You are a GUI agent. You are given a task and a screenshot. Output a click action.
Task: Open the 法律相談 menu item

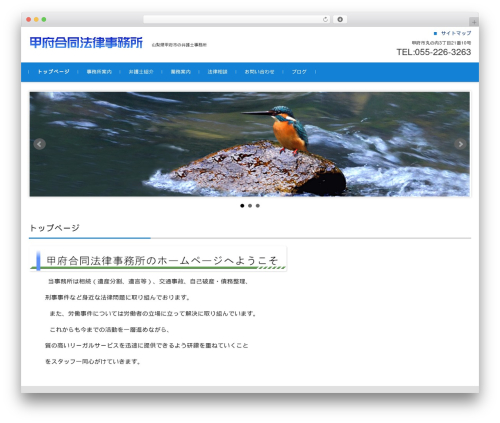coord(217,72)
